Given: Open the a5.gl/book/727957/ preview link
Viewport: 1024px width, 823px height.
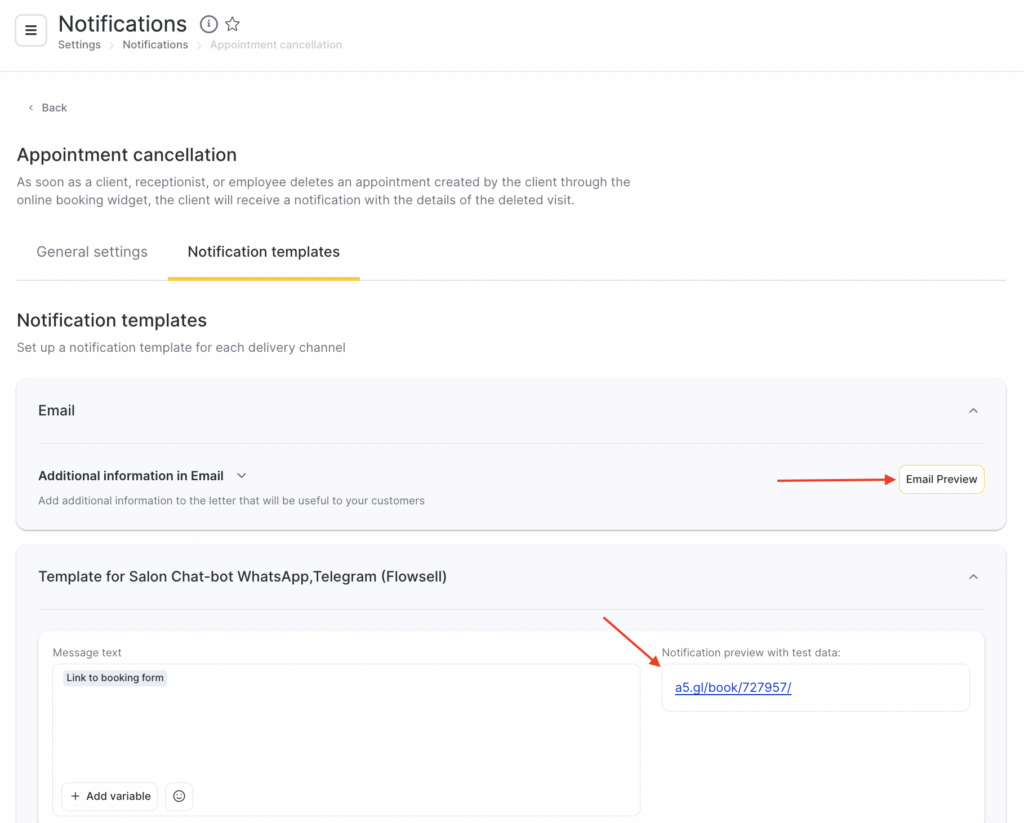Looking at the screenshot, I should coord(733,688).
